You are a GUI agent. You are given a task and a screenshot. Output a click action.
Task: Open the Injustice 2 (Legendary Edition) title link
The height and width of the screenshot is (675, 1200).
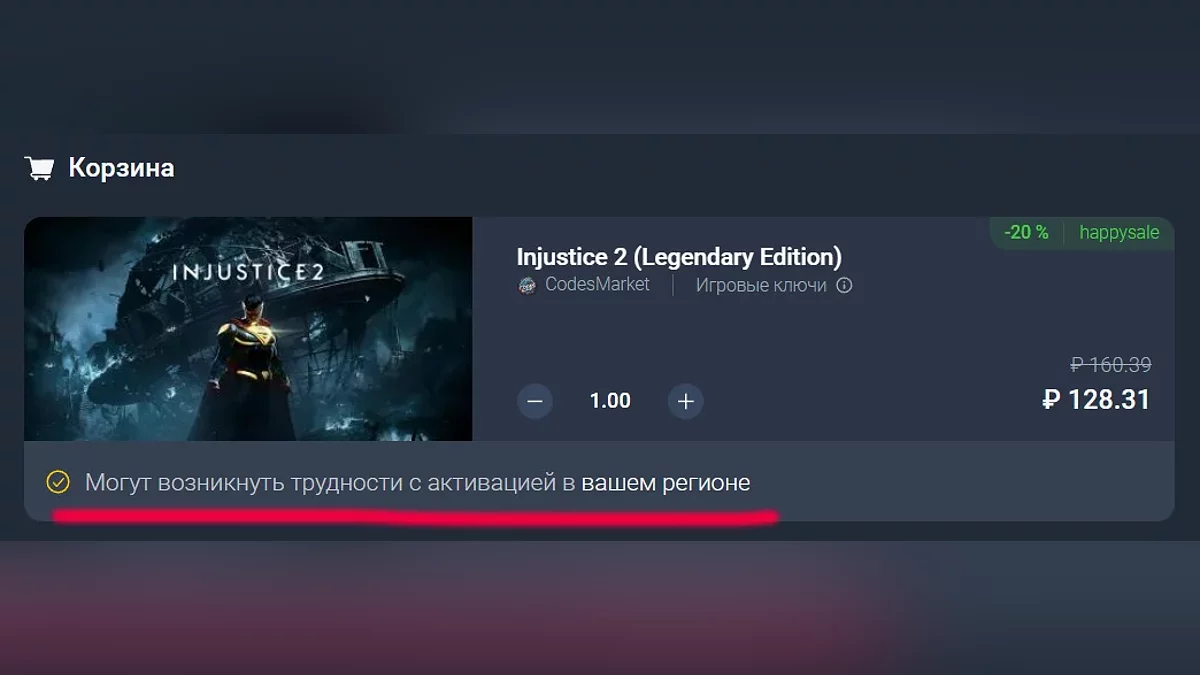(x=679, y=257)
